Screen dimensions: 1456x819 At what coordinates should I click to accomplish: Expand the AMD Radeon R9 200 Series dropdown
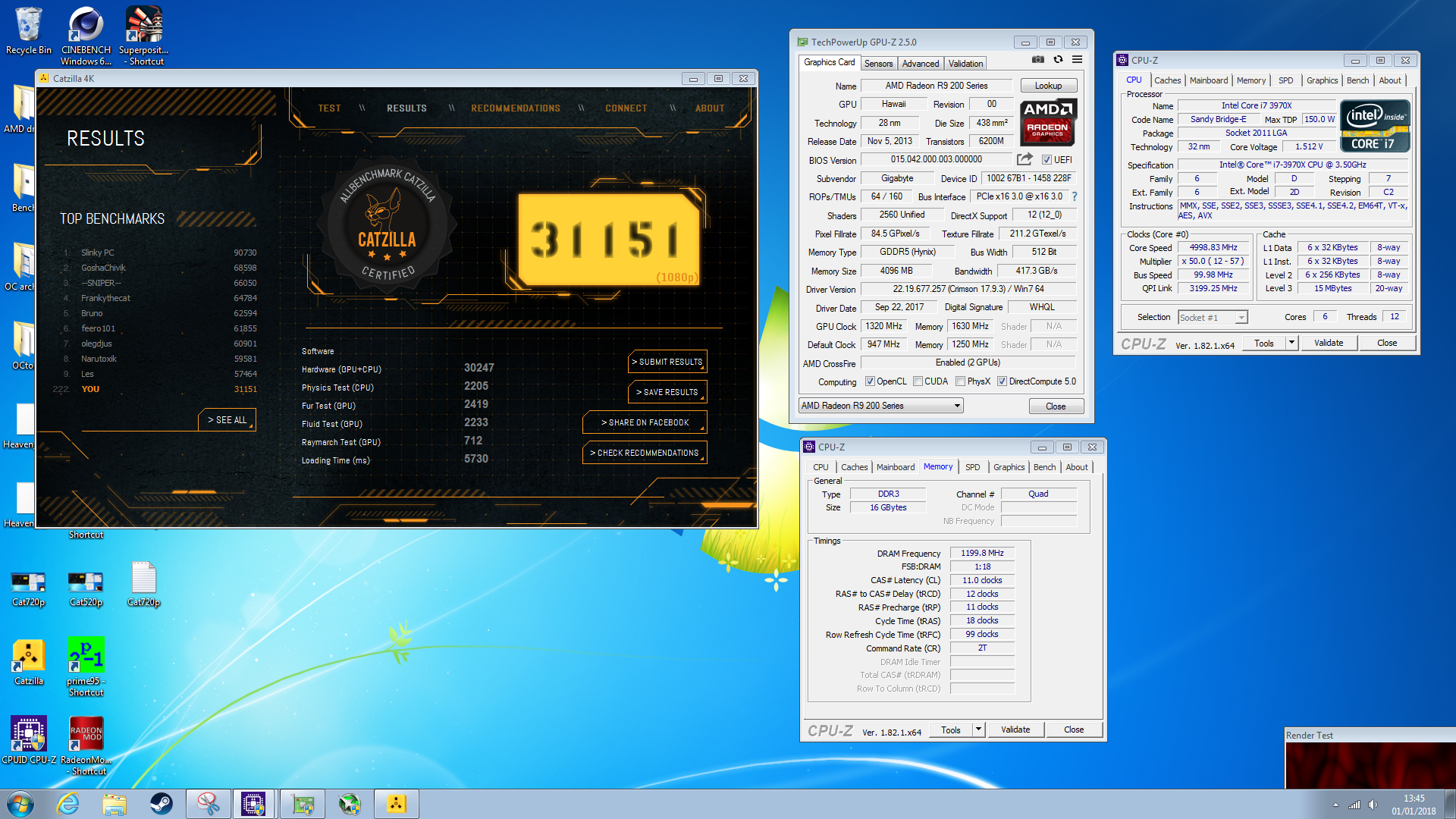[x=957, y=406]
